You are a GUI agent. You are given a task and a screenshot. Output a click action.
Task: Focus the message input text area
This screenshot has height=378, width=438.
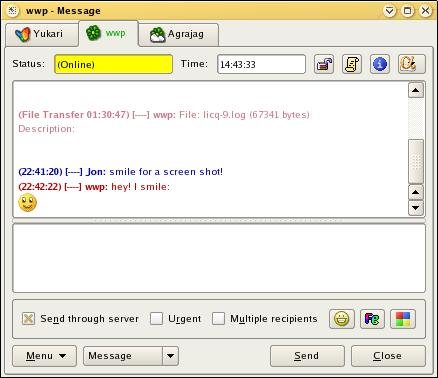pos(219,258)
